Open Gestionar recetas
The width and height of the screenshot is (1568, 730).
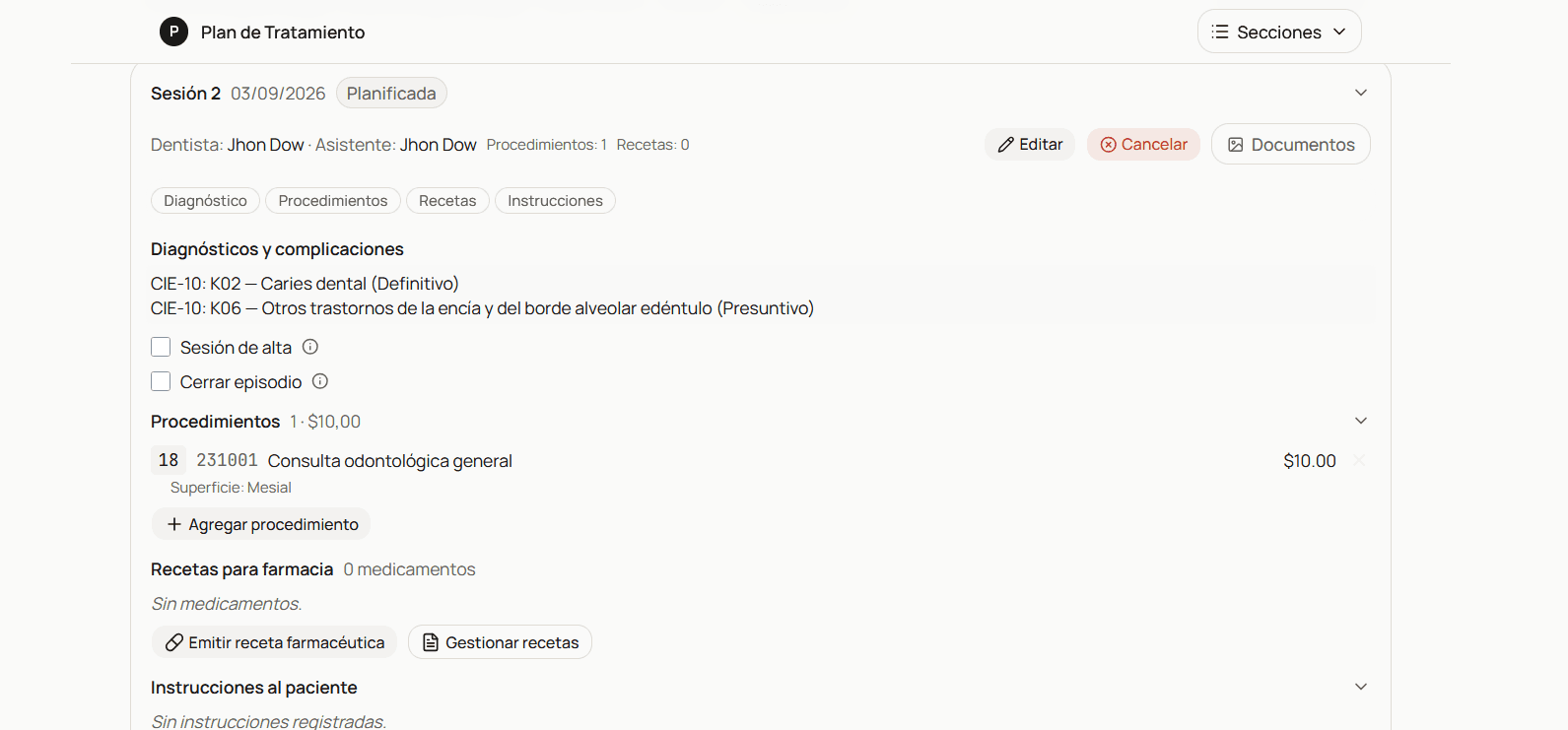pos(500,642)
